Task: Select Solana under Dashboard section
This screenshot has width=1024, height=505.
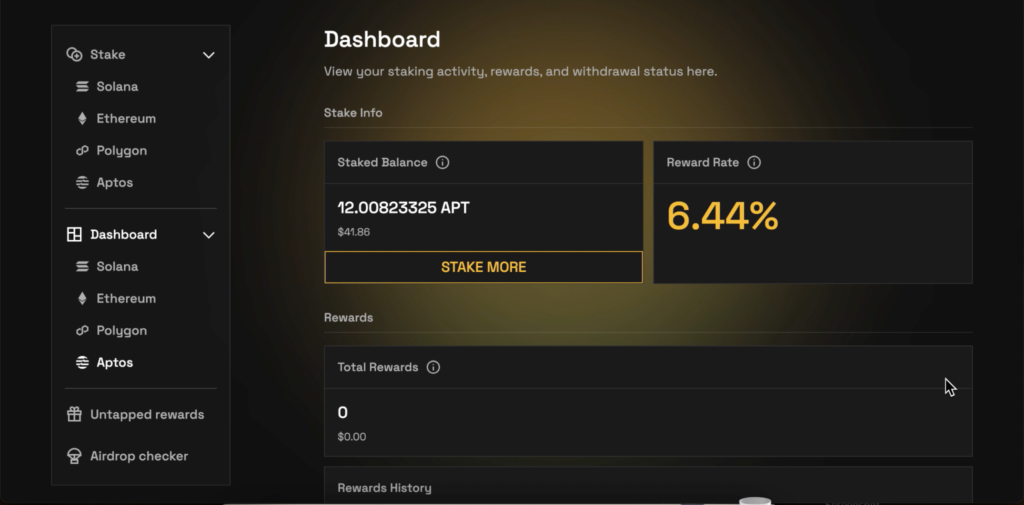Action: click(x=117, y=266)
